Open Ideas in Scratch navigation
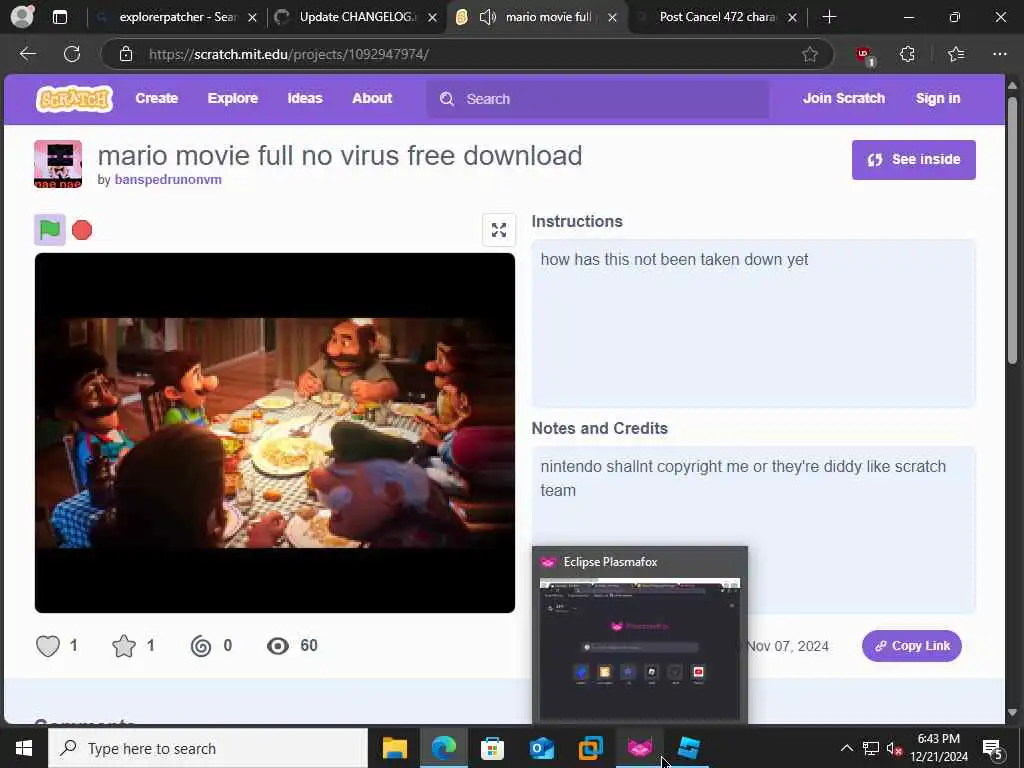 pyautogui.click(x=305, y=99)
